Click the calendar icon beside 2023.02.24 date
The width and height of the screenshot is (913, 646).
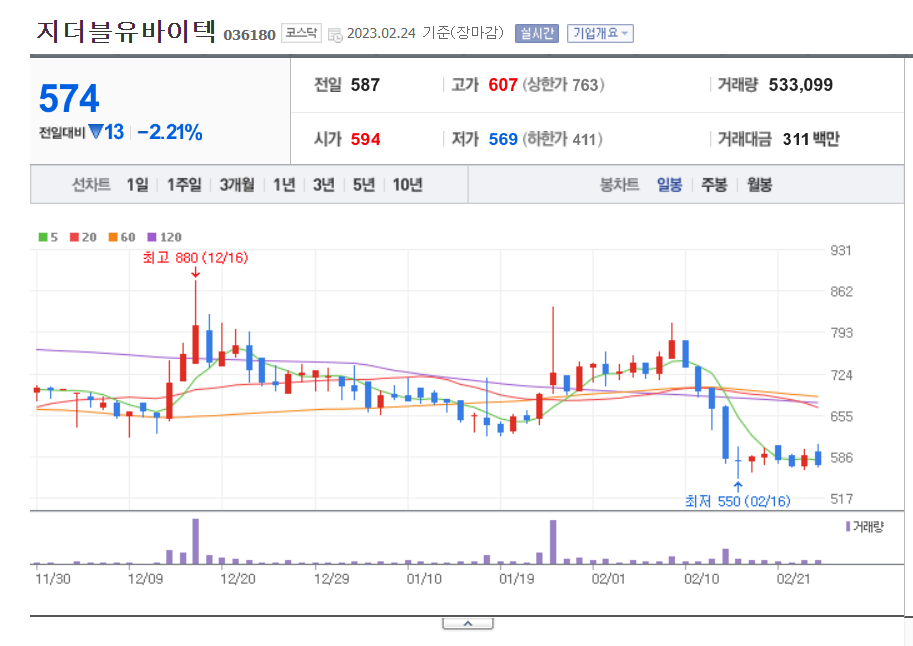(x=335, y=35)
